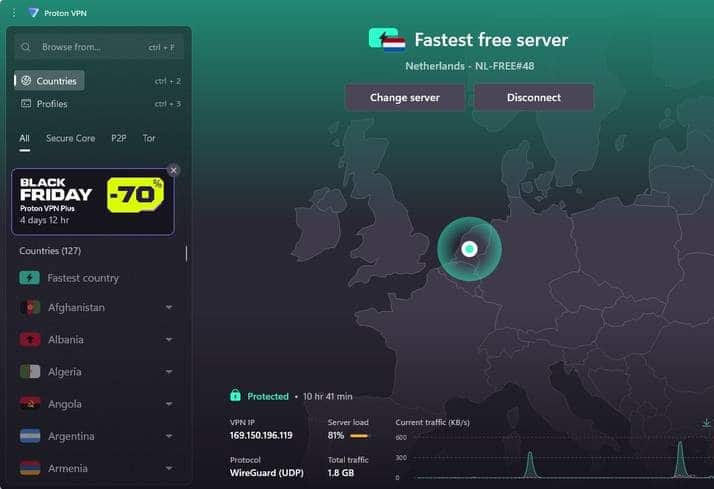Image resolution: width=714 pixels, height=489 pixels.
Task: Open the Black Friday -70% offer banner
Action: [x=92, y=202]
